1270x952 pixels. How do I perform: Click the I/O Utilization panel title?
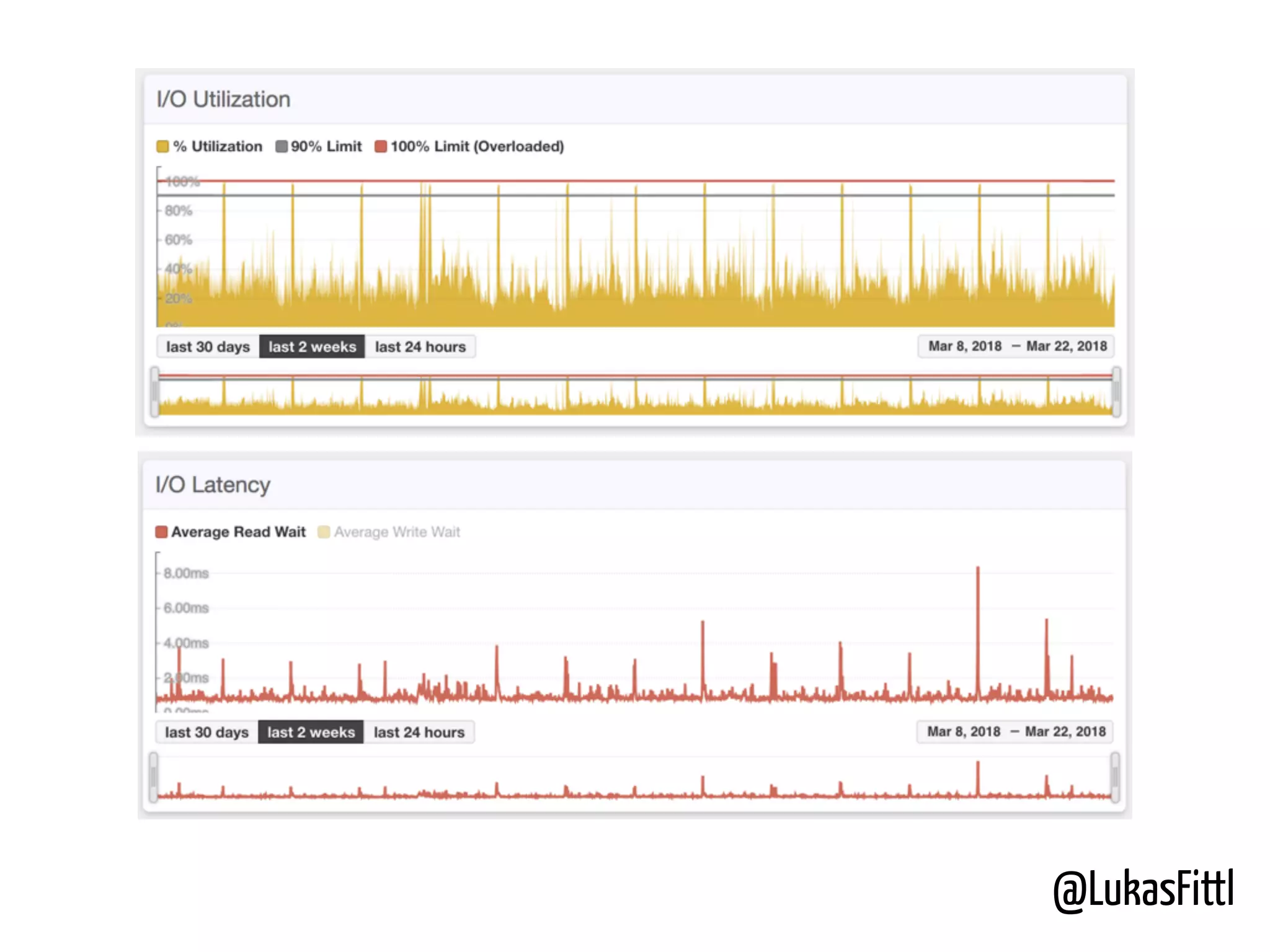(223, 100)
